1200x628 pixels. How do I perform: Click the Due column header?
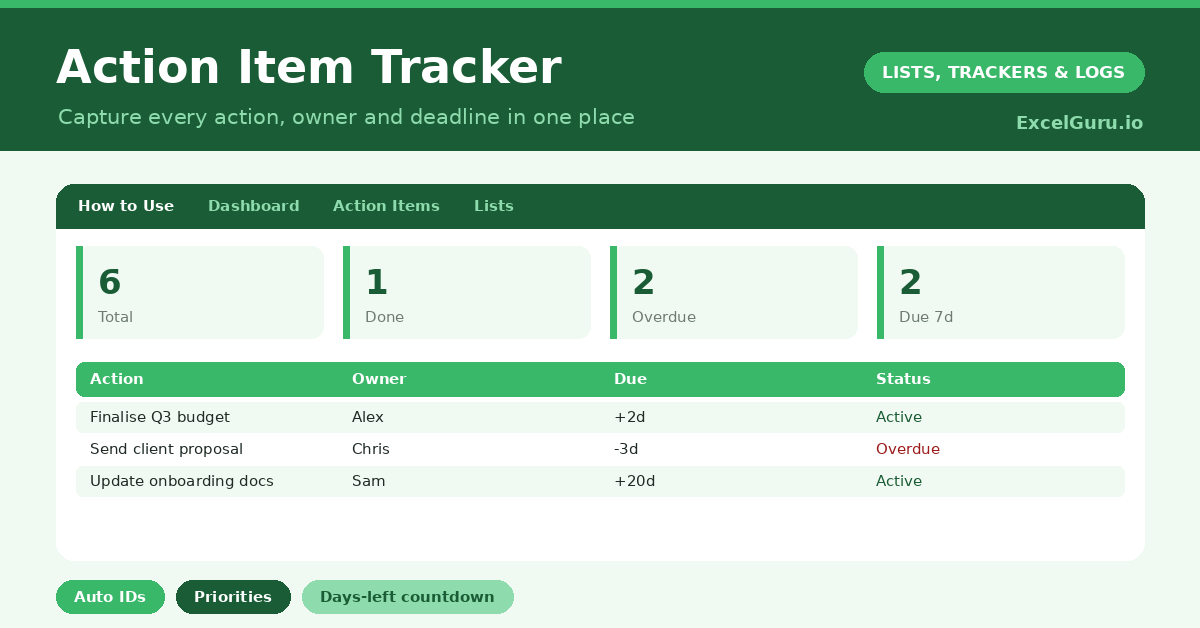(630, 379)
